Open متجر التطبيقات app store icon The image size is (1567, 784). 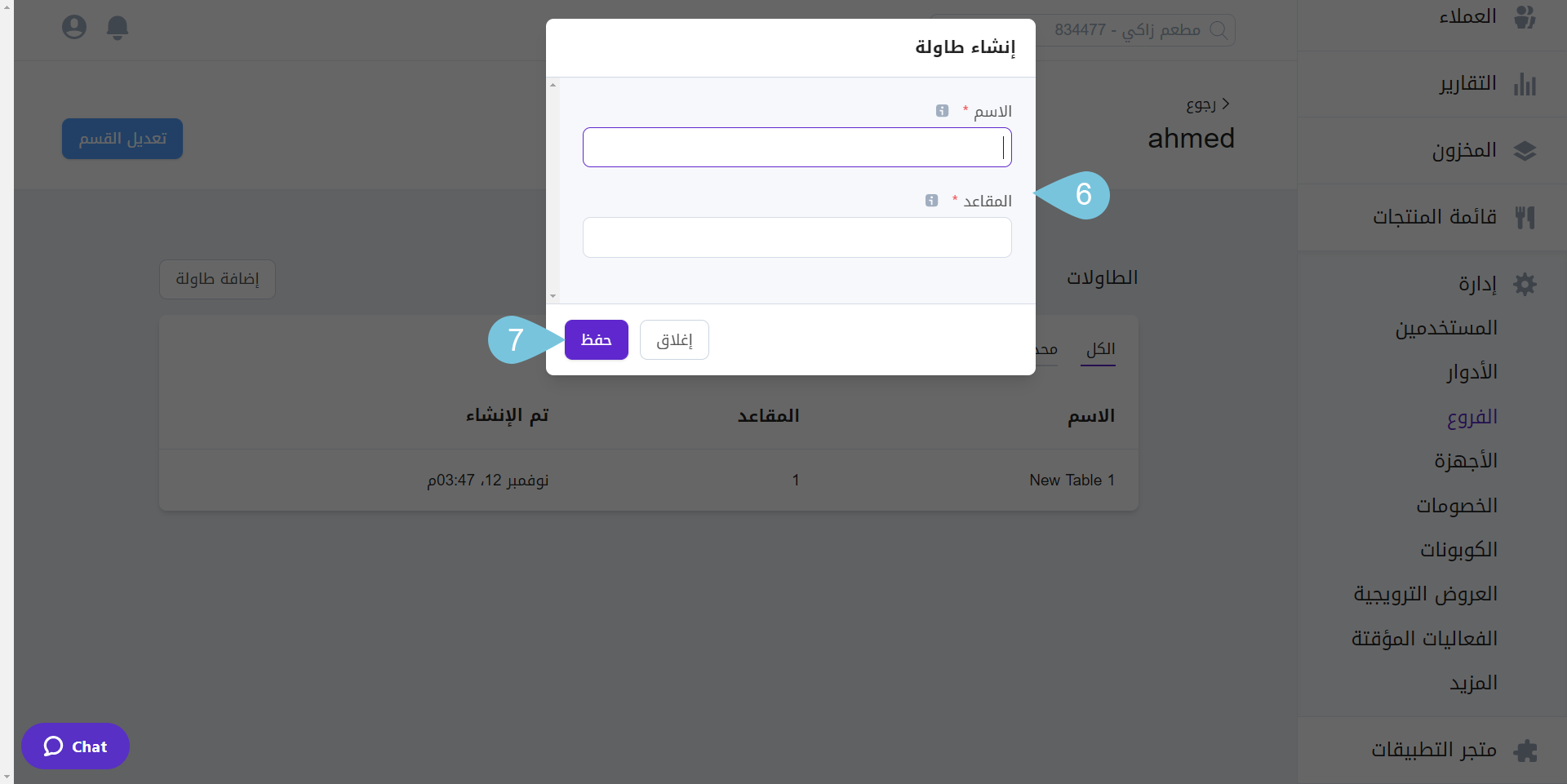pyautogui.click(x=1527, y=749)
